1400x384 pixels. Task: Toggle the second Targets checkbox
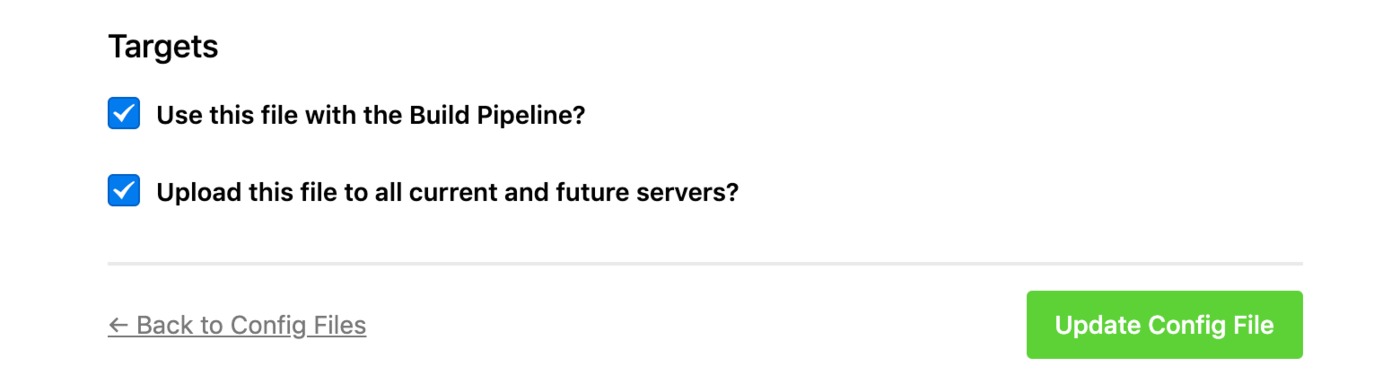coord(124,190)
